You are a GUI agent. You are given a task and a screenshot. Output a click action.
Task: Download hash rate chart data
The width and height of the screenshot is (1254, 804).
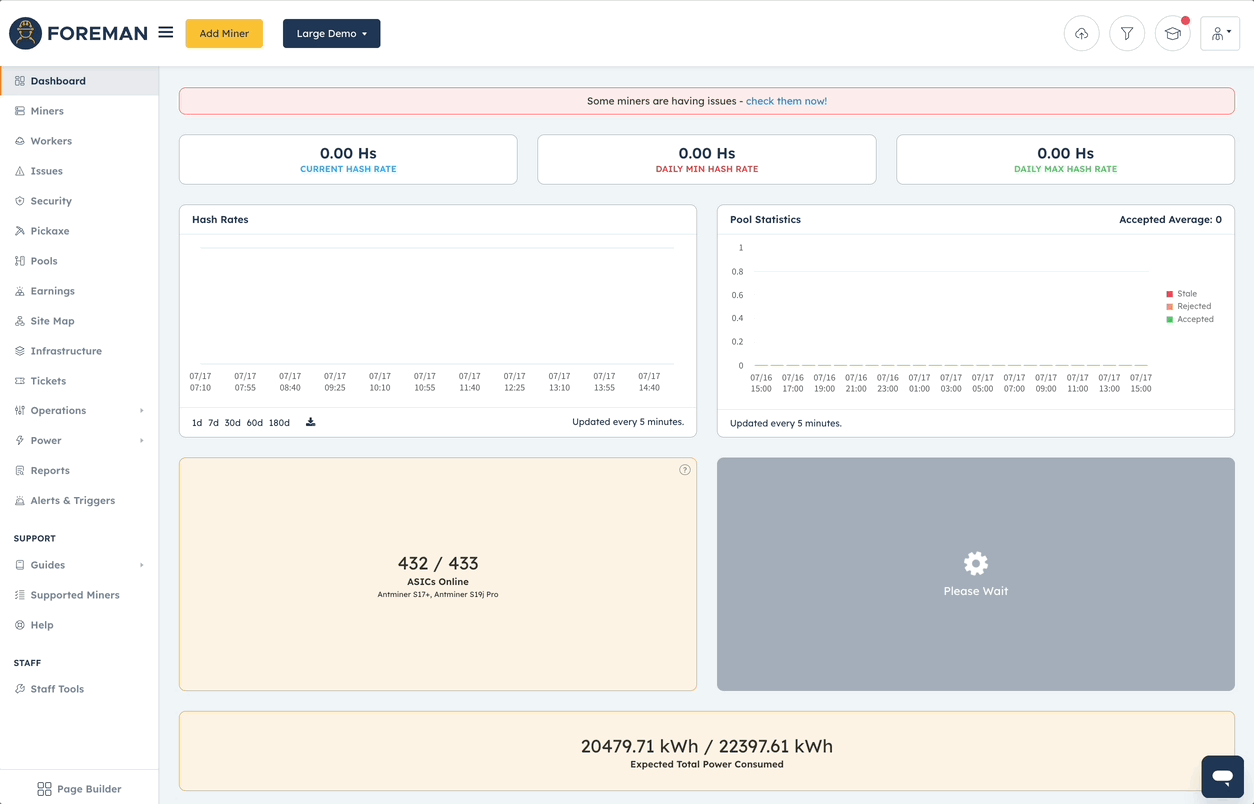[310, 422]
